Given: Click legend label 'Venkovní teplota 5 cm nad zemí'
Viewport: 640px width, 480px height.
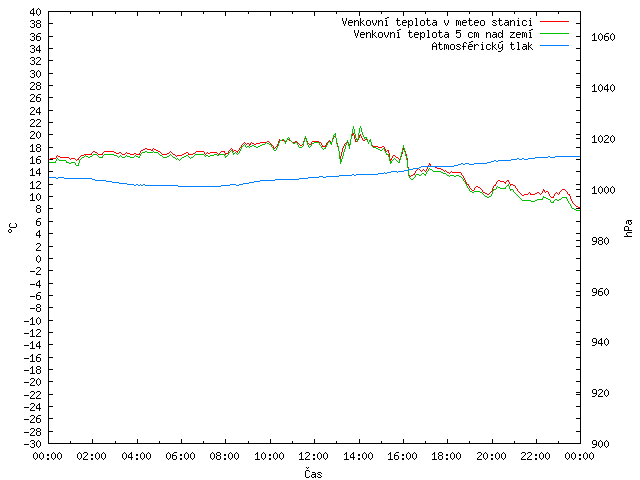Looking at the screenshot, I should 443,34.
